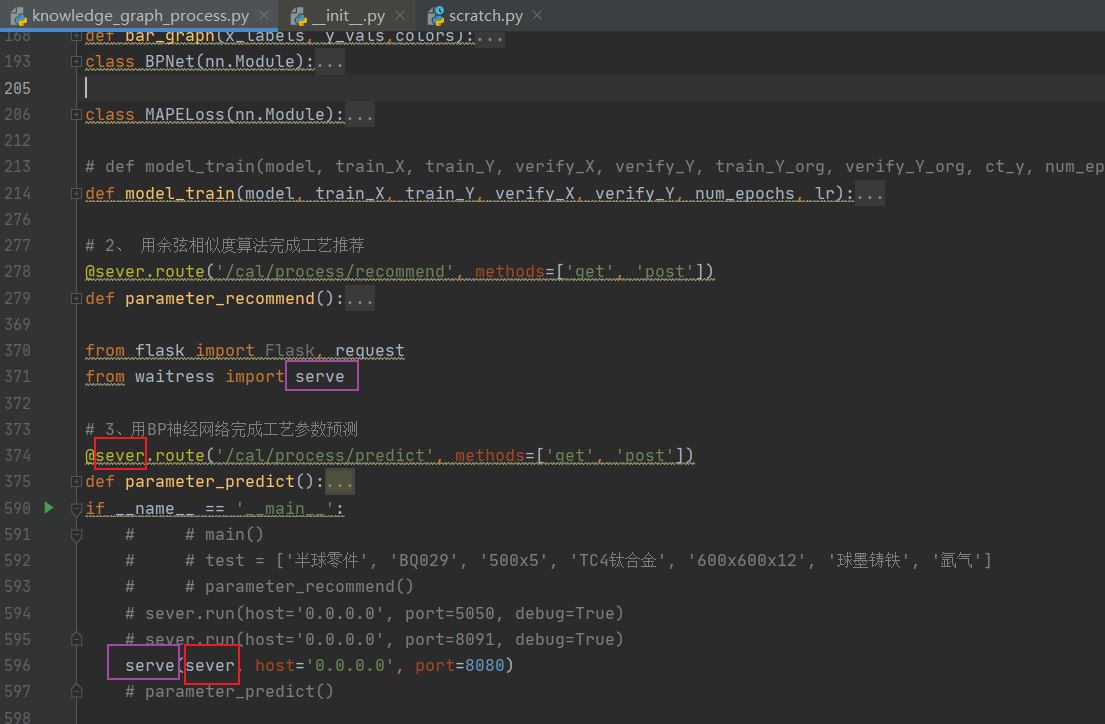Expand the folded parameter_predict function

point(75,481)
